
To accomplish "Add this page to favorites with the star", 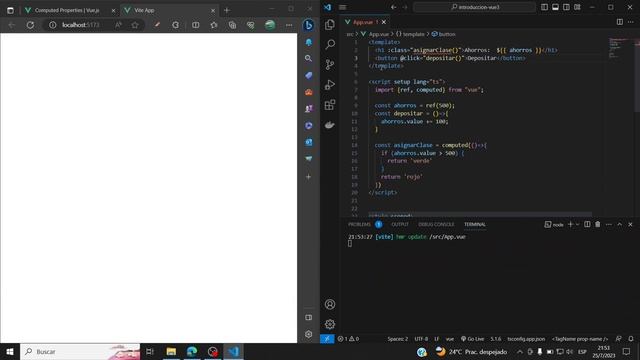I will point(135,25).
